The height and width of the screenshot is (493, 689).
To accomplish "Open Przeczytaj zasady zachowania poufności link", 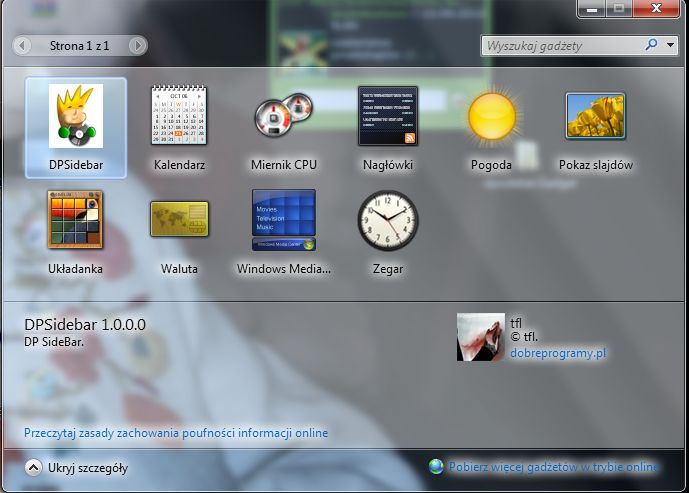I will tap(176, 433).
